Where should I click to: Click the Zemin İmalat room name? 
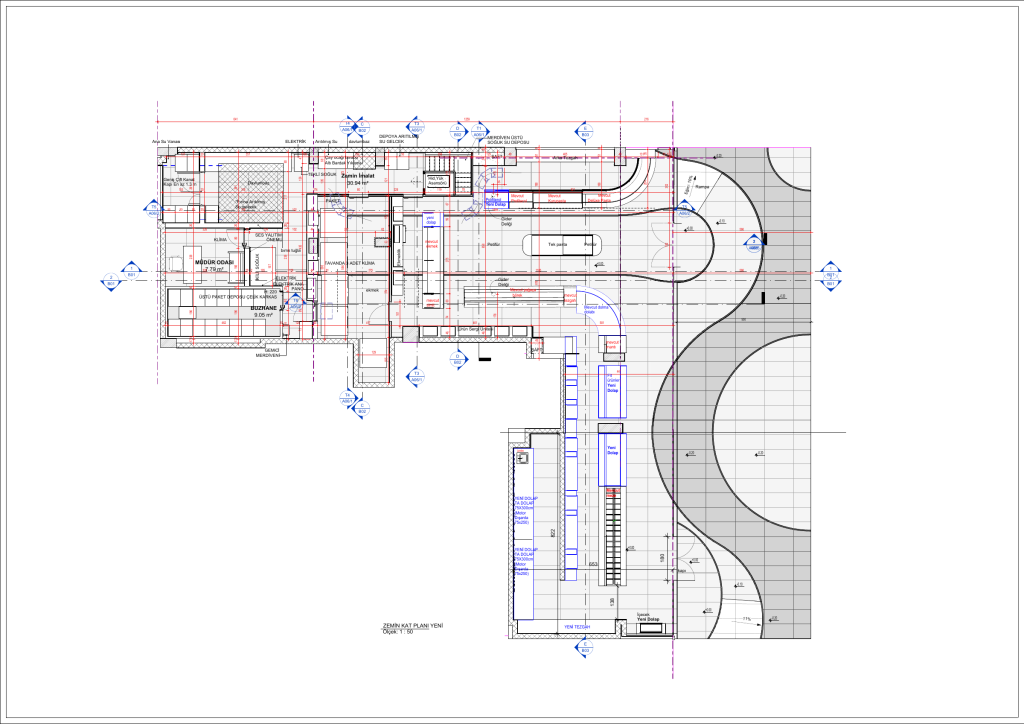click(357, 176)
